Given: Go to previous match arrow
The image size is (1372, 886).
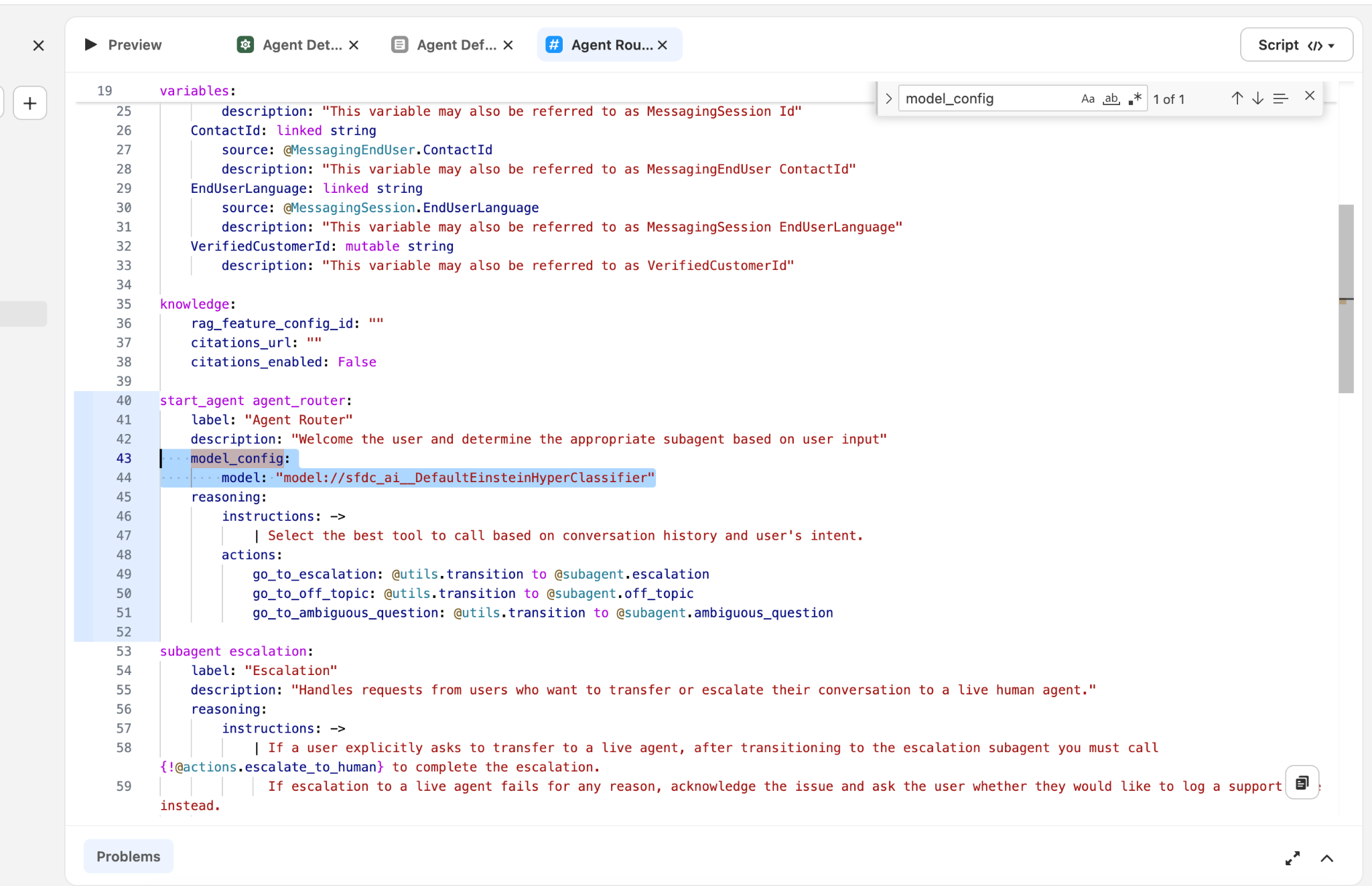Looking at the screenshot, I should 1237,98.
